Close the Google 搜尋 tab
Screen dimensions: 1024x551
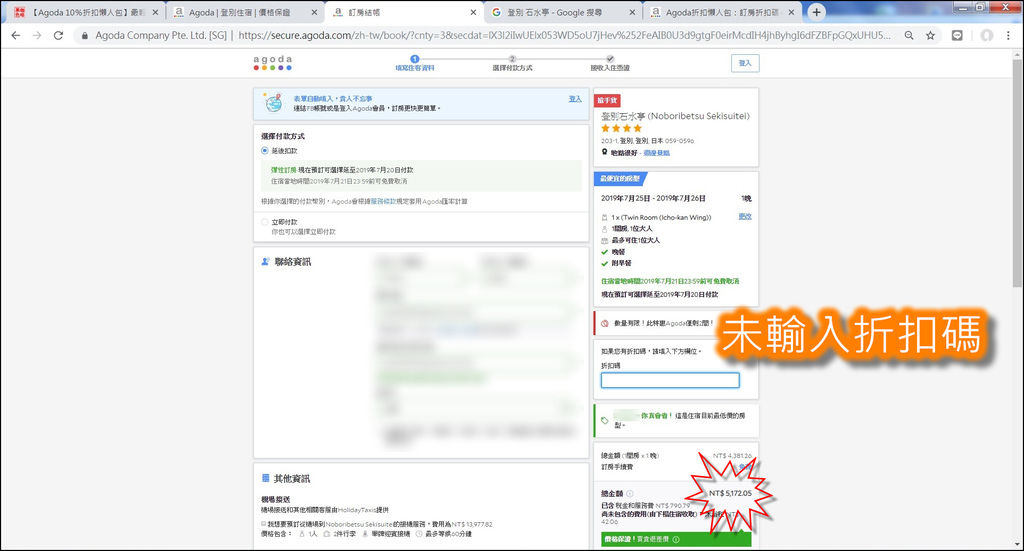pos(632,12)
